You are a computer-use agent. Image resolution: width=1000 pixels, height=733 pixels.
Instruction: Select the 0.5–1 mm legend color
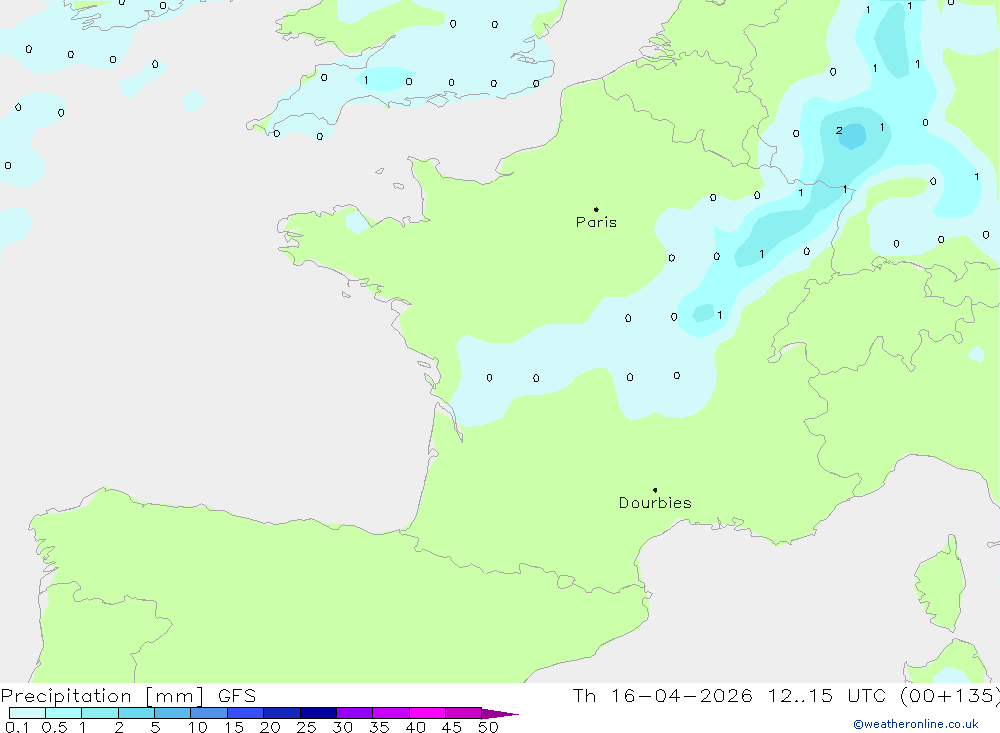tap(64, 713)
